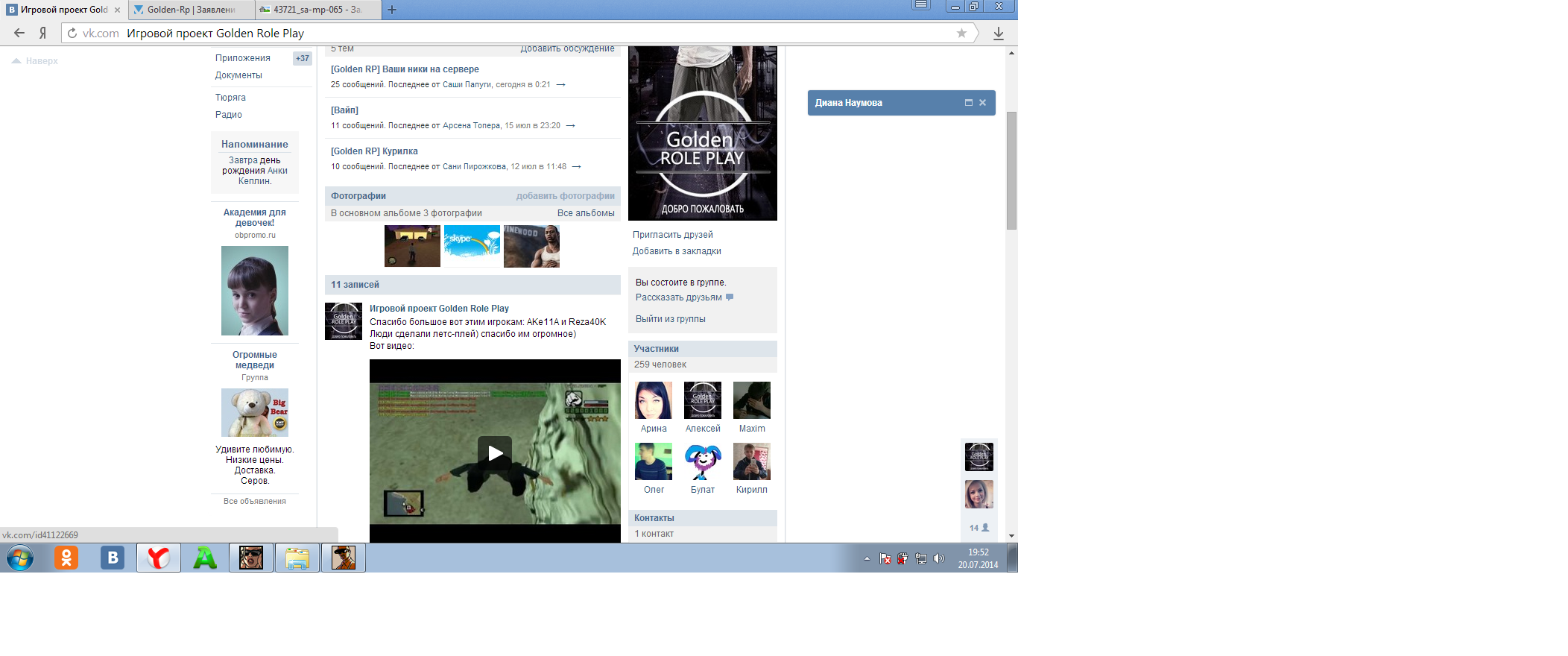Open member Maxim's avatar
Screen dimensions: 1568x656
coord(752,400)
